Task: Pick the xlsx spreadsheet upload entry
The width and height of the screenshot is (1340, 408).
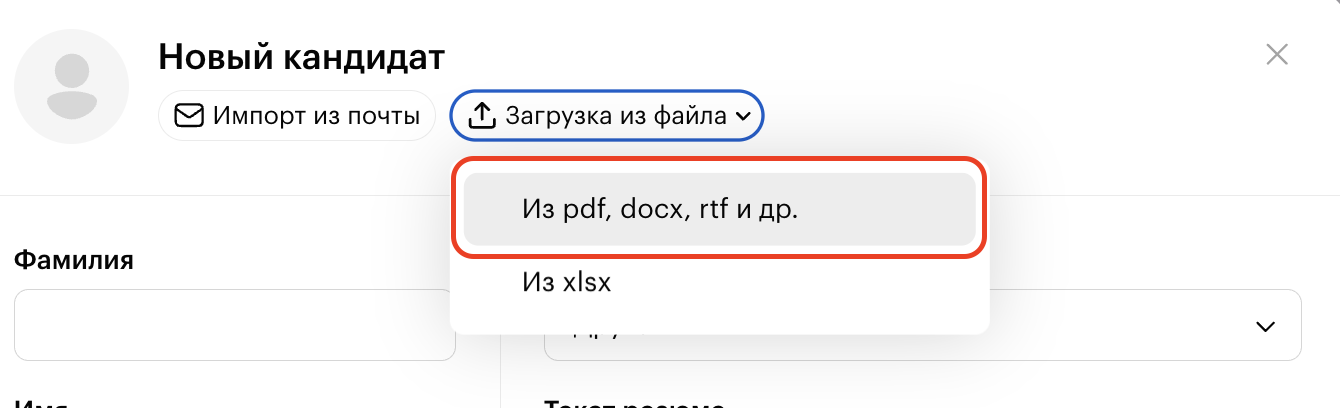Action: click(x=566, y=283)
